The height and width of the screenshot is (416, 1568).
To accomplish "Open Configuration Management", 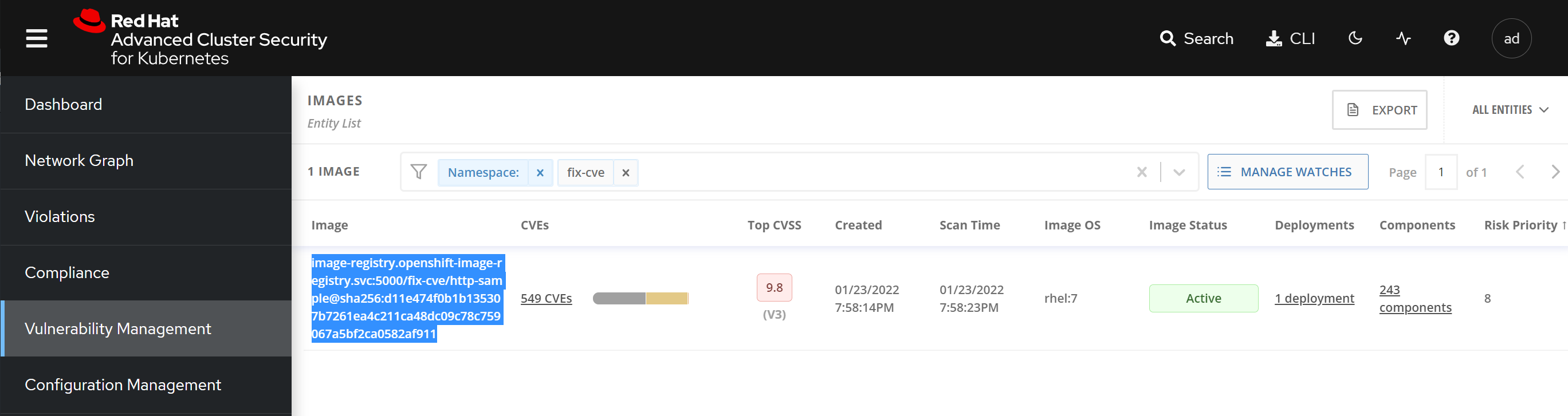I will click(146, 385).
